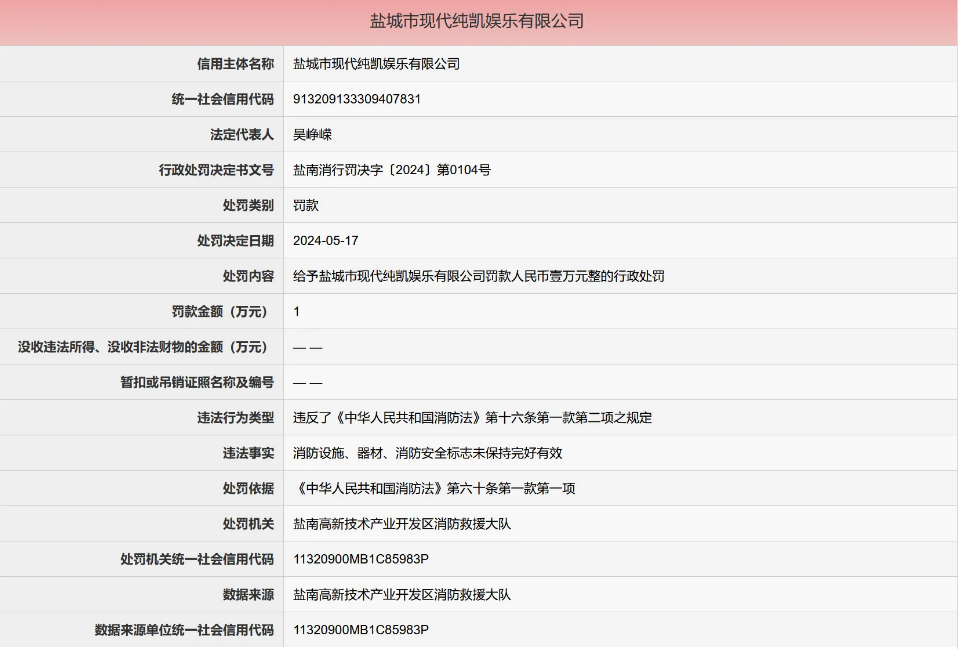
Task: Click credit code 913209133309407831
Action: [357, 99]
